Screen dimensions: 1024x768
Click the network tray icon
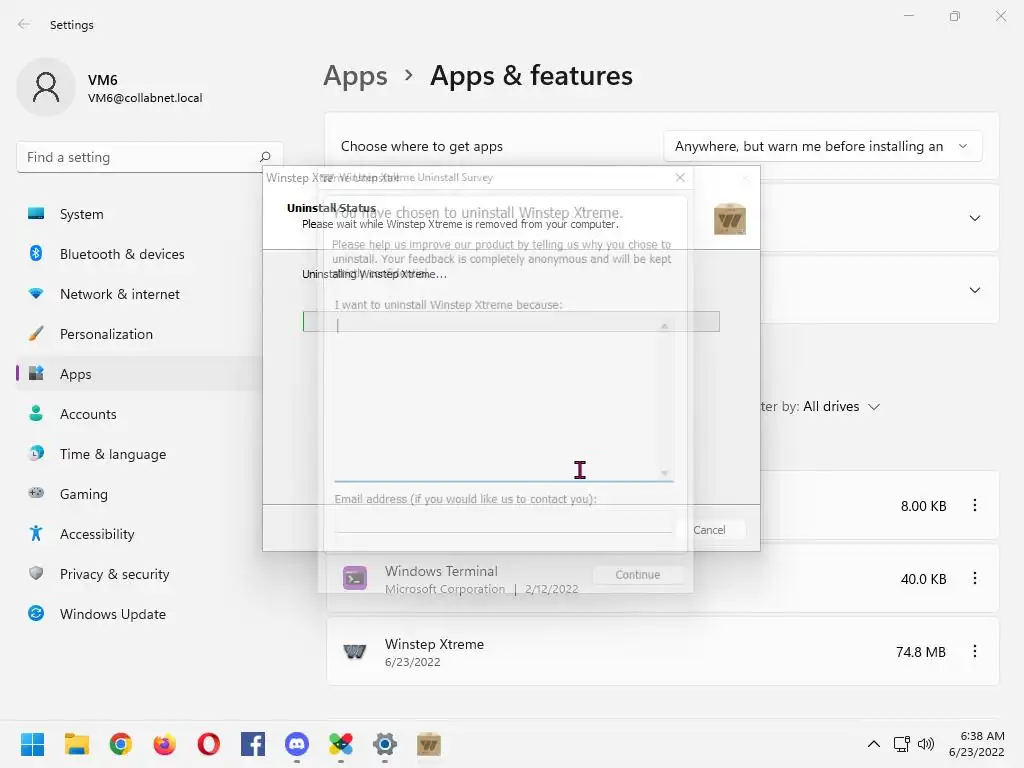tap(902, 744)
